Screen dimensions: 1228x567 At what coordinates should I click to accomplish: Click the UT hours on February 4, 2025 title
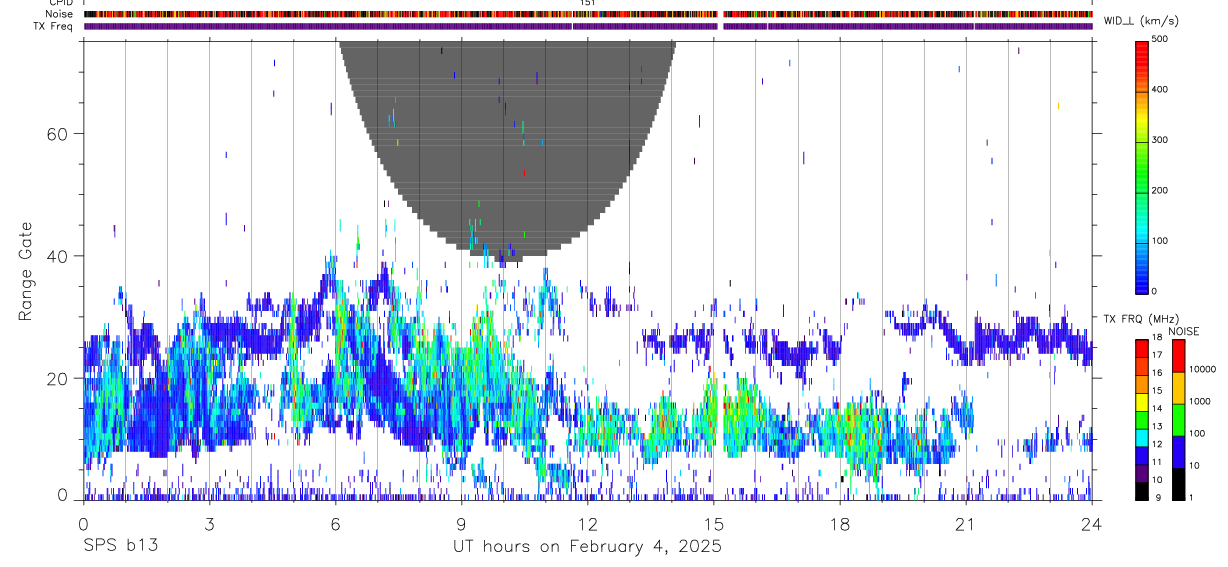click(587, 547)
